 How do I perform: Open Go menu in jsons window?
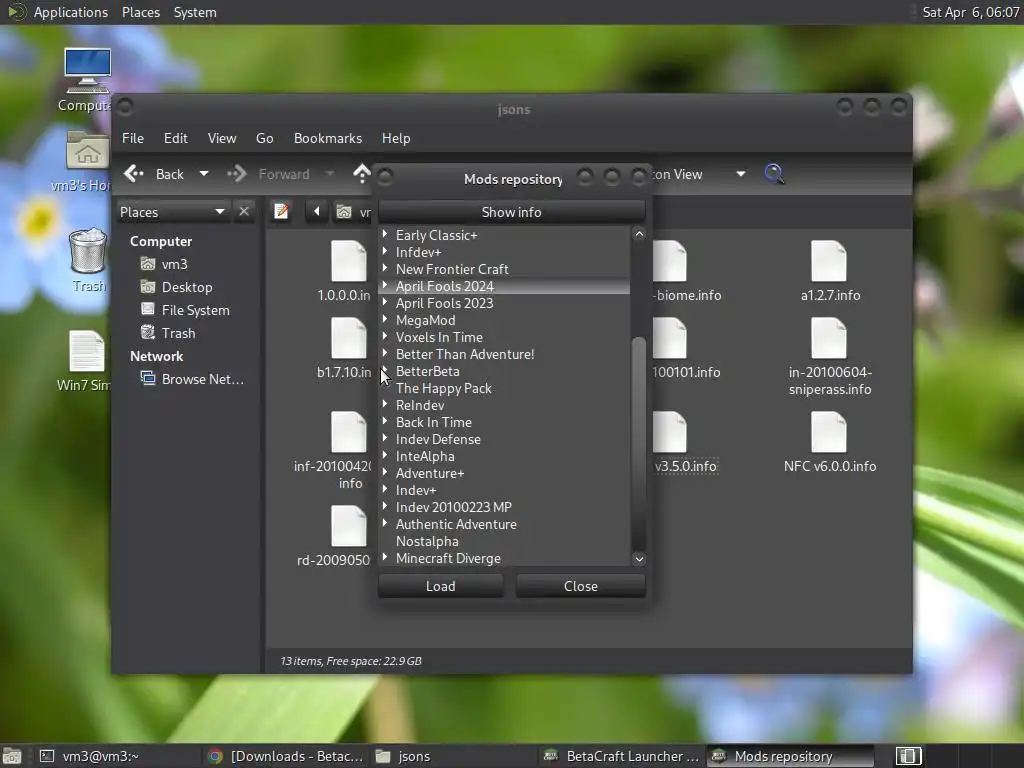coord(264,138)
